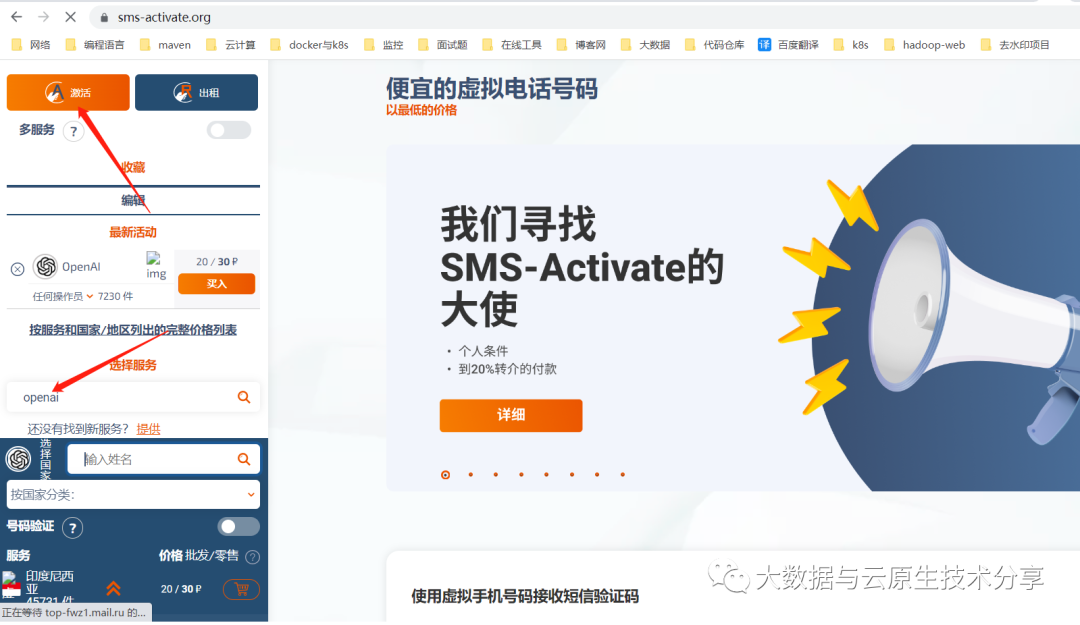This screenshot has height=625, width=1080.
Task: Open the number verification help question mark
Action: 72,528
